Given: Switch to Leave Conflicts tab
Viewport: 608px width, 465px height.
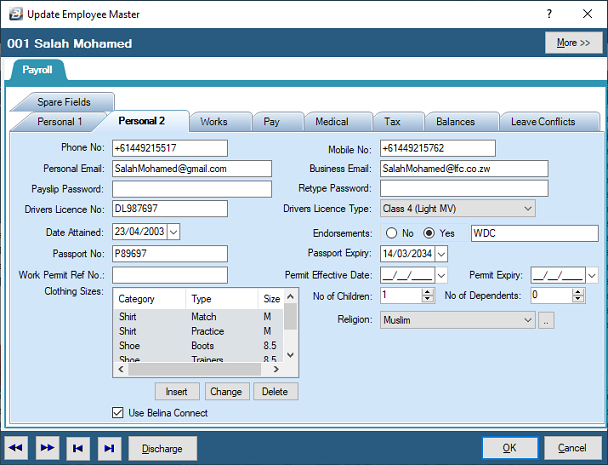Looking at the screenshot, I should (543, 122).
